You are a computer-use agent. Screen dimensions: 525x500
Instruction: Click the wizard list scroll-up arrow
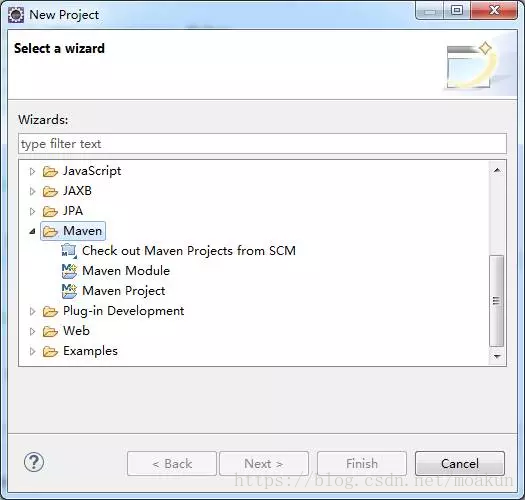[497, 170]
